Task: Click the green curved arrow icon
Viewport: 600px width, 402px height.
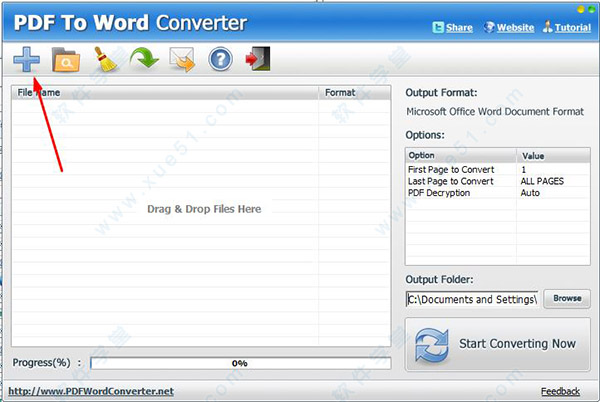Action: tap(145, 60)
